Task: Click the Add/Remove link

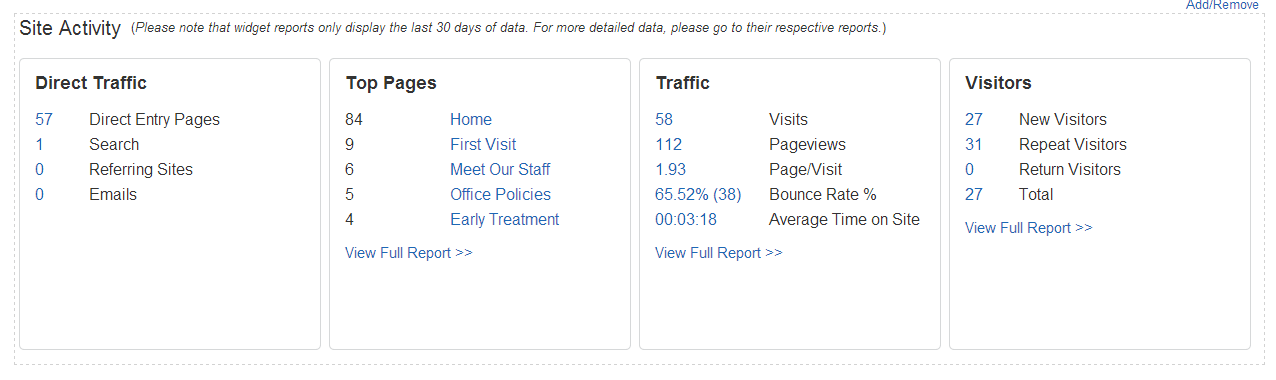Action: [1222, 5]
